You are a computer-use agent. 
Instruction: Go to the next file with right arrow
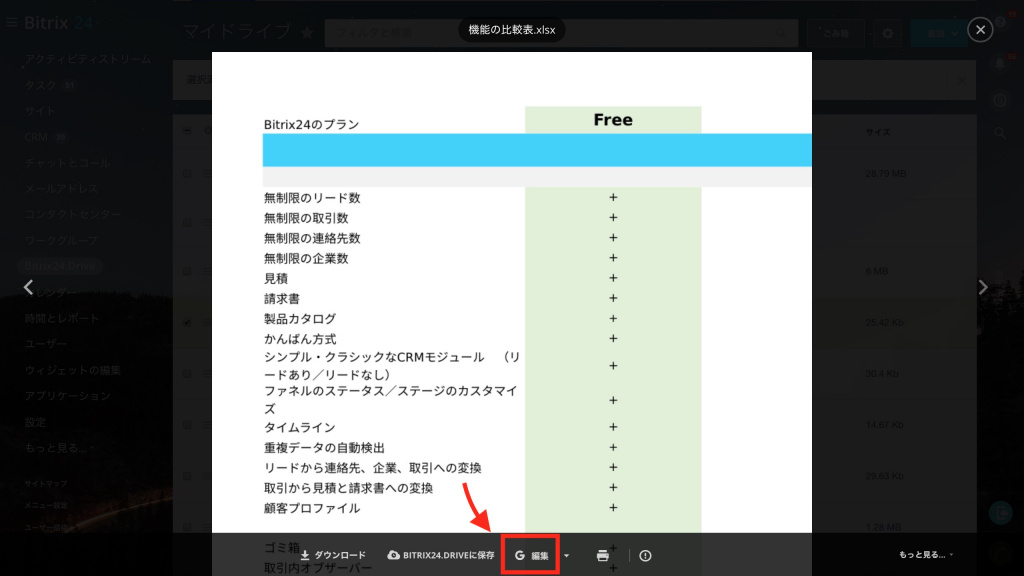point(983,287)
